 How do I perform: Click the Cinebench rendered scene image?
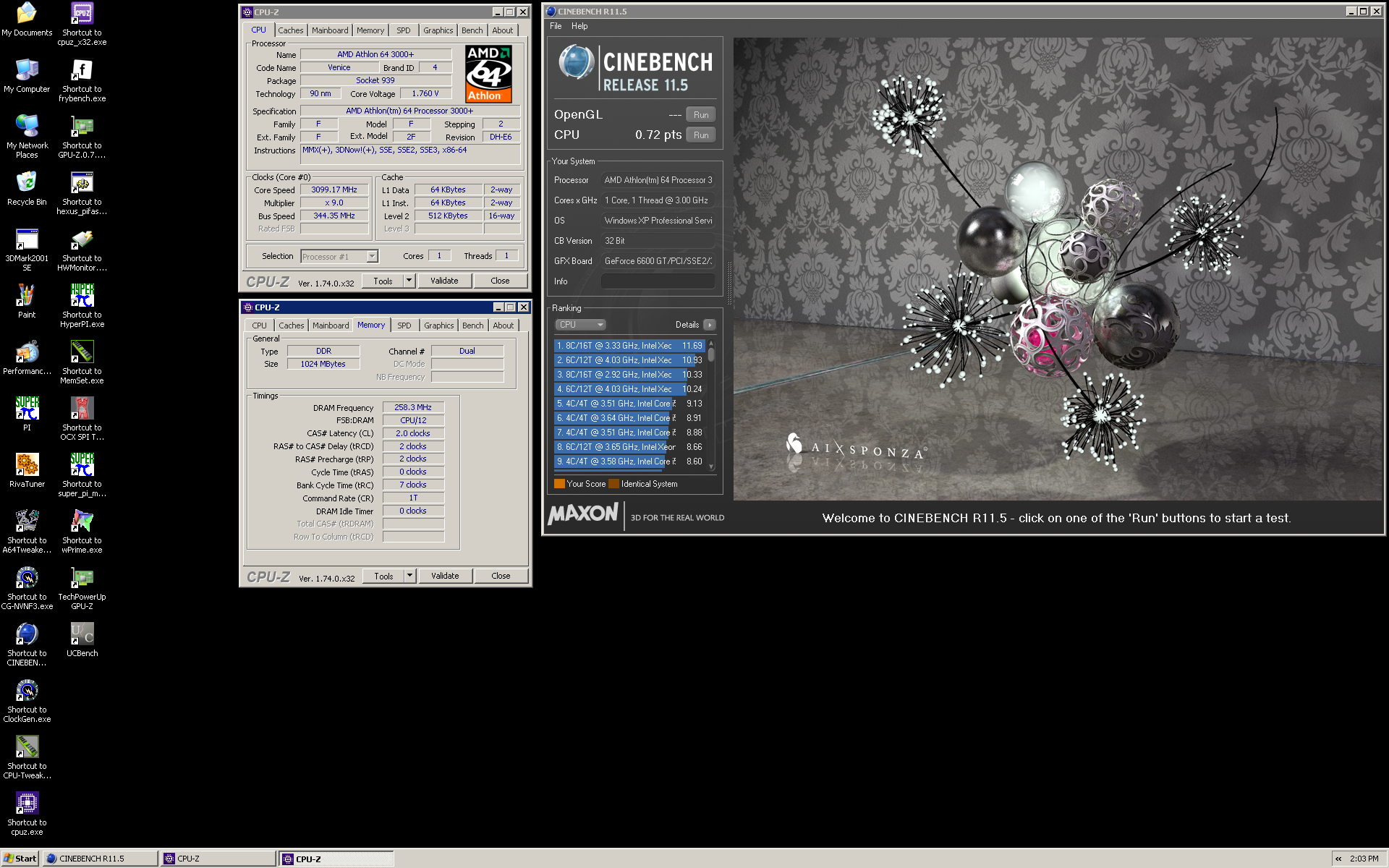[x=1058, y=269]
